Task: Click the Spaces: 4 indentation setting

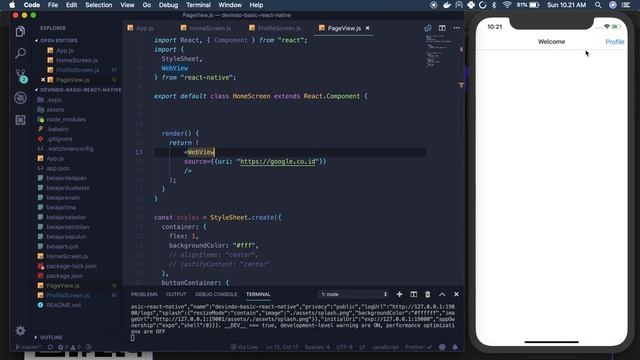Action: pyautogui.click(x=317, y=347)
